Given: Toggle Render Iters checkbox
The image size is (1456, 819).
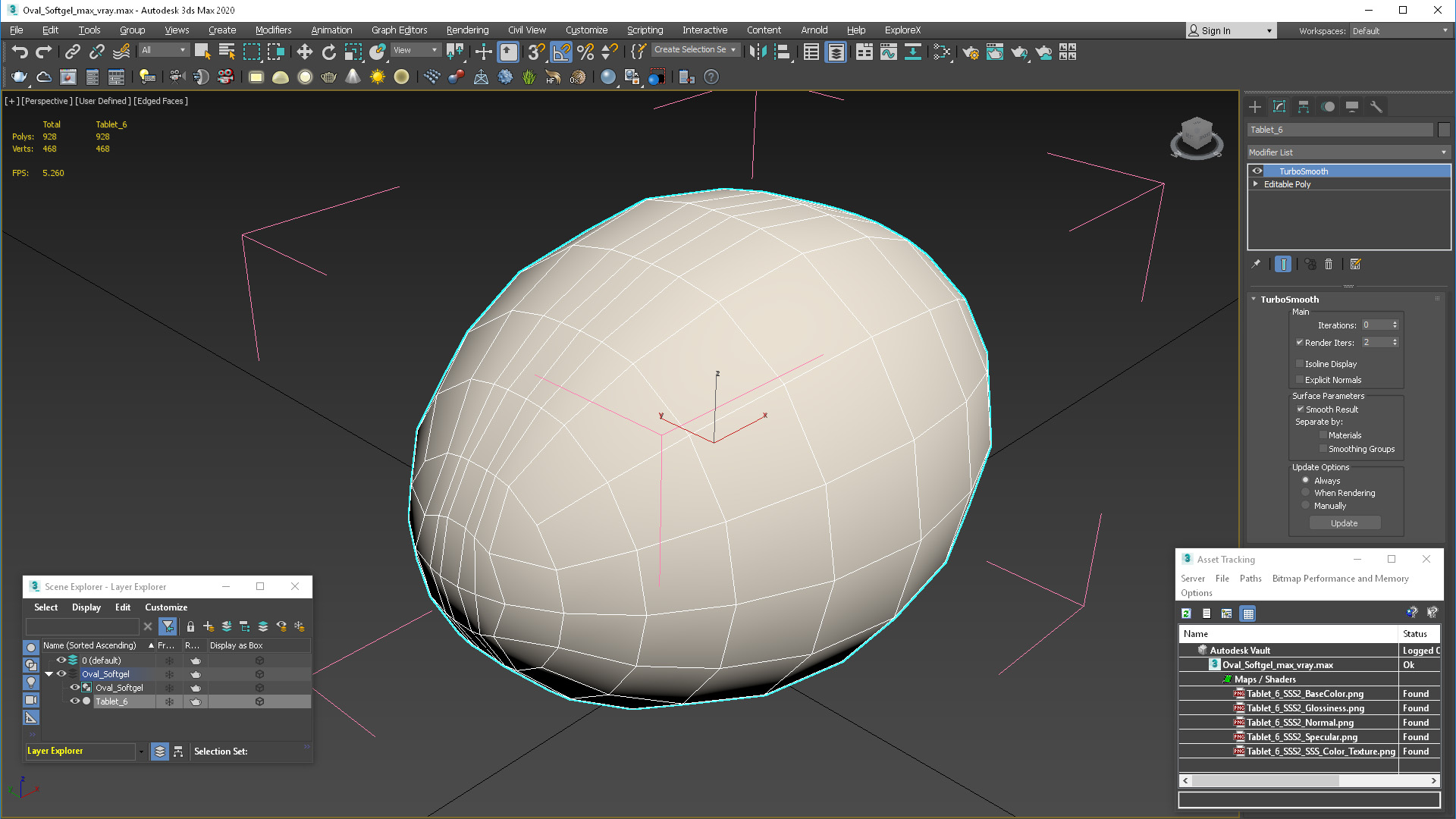Looking at the screenshot, I should tap(1300, 343).
